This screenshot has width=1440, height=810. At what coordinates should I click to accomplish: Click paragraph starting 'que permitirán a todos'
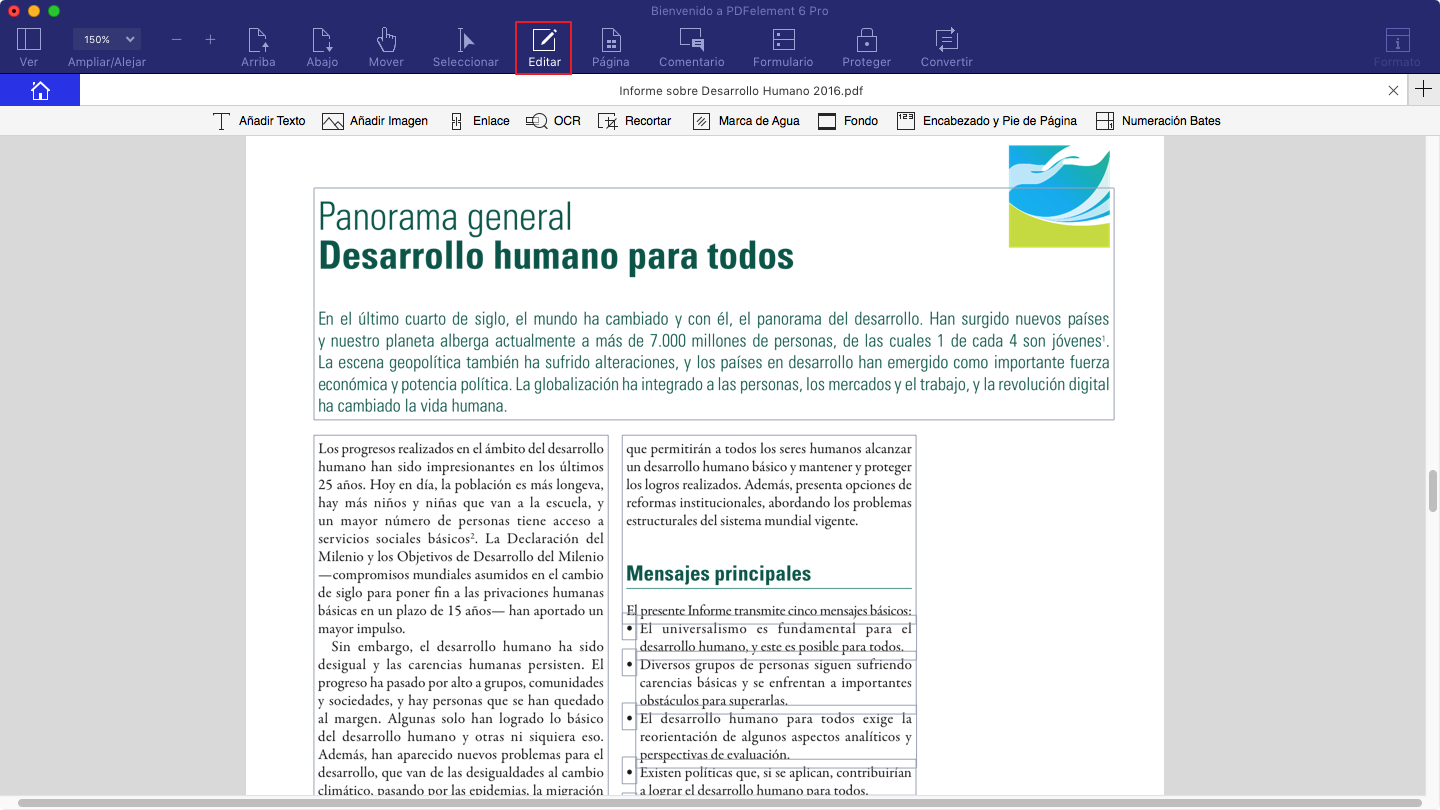(769, 485)
